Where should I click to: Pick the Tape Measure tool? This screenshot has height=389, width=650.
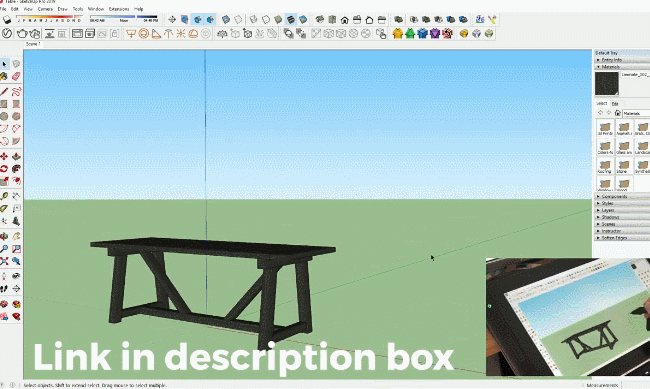[x=4, y=196]
